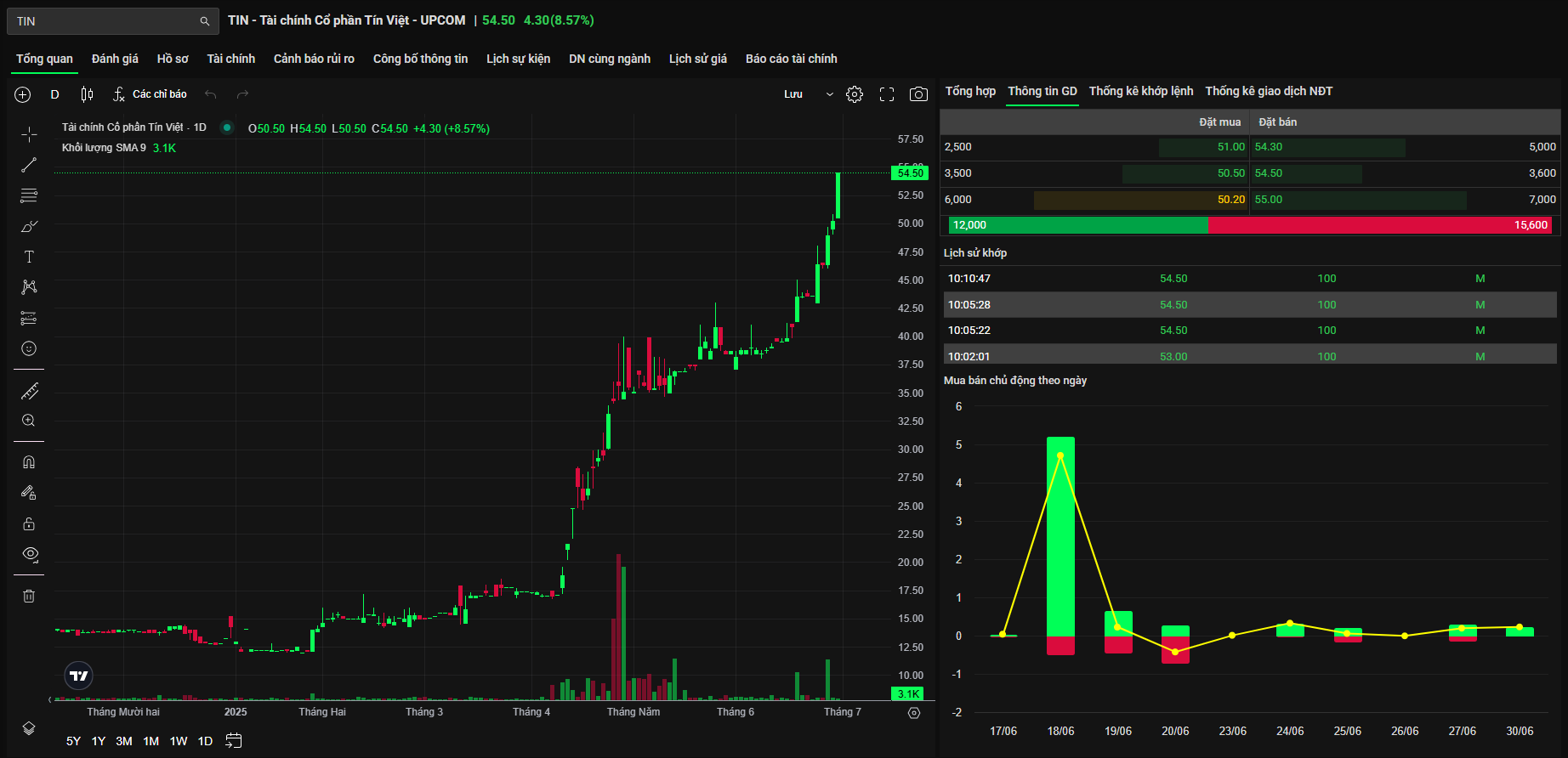Switch to Thống kê khớp lệnh tab
1568x758 pixels.
(1141, 91)
